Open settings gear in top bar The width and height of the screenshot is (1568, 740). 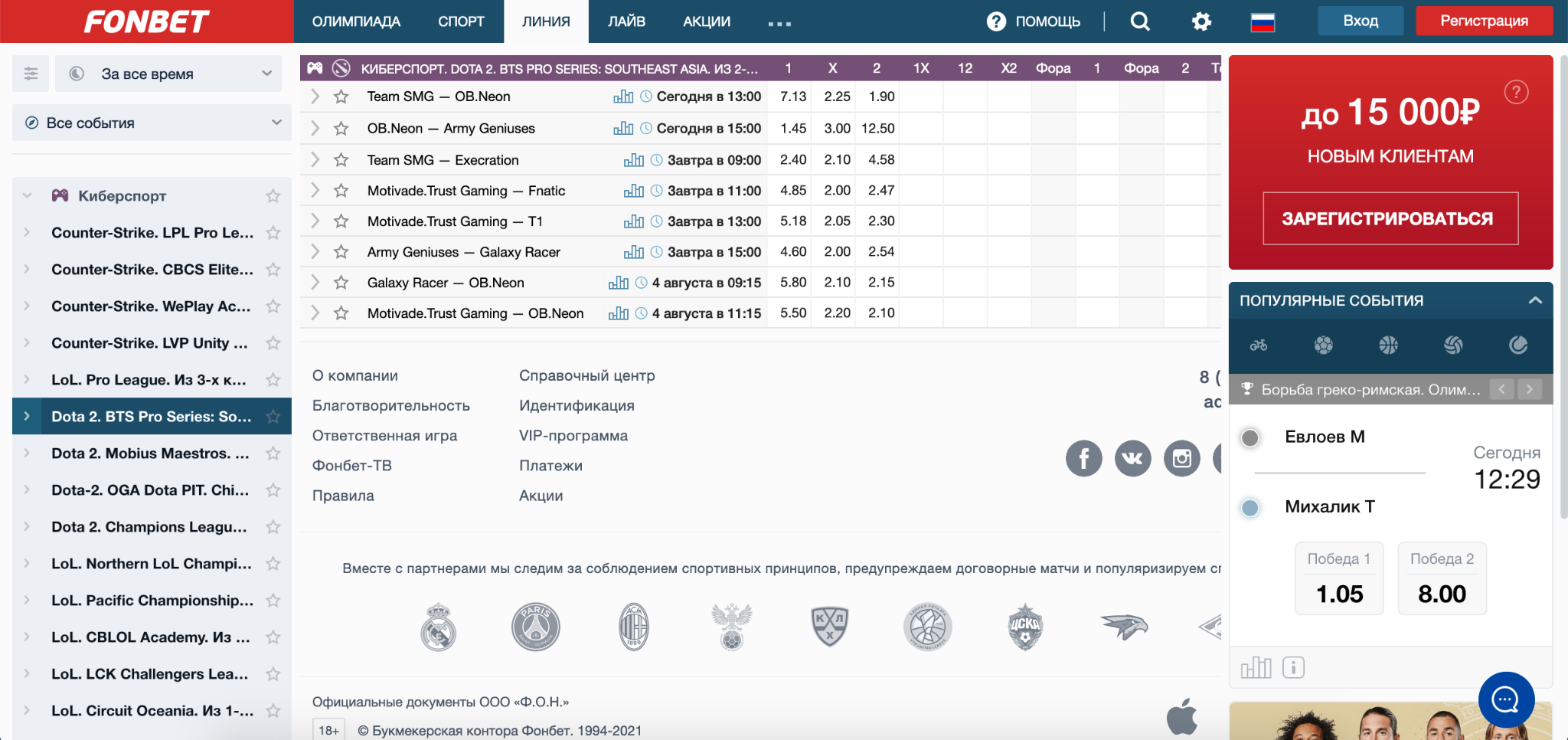coord(1201,21)
